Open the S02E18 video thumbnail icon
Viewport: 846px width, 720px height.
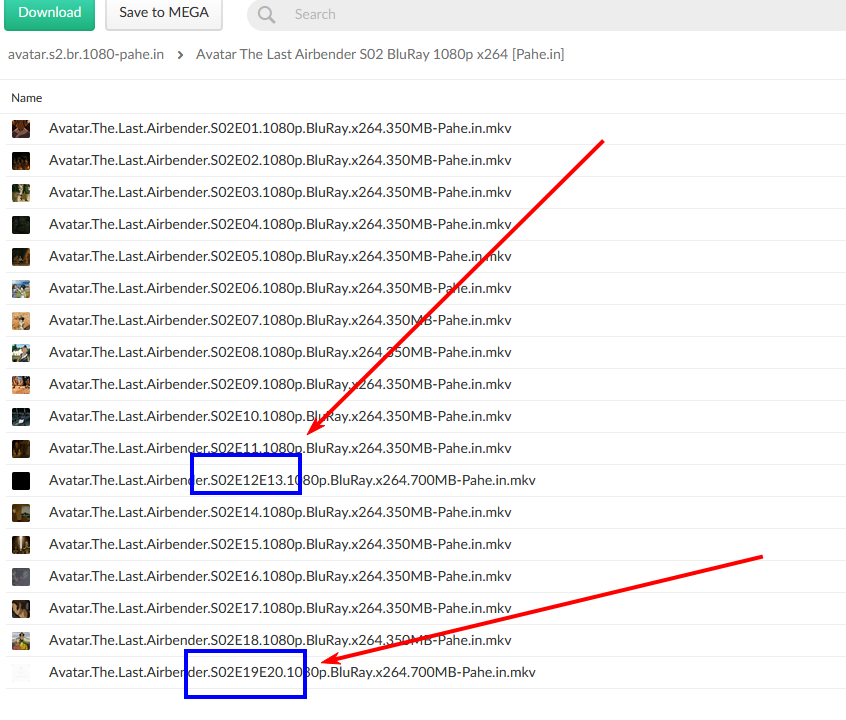click(21, 641)
